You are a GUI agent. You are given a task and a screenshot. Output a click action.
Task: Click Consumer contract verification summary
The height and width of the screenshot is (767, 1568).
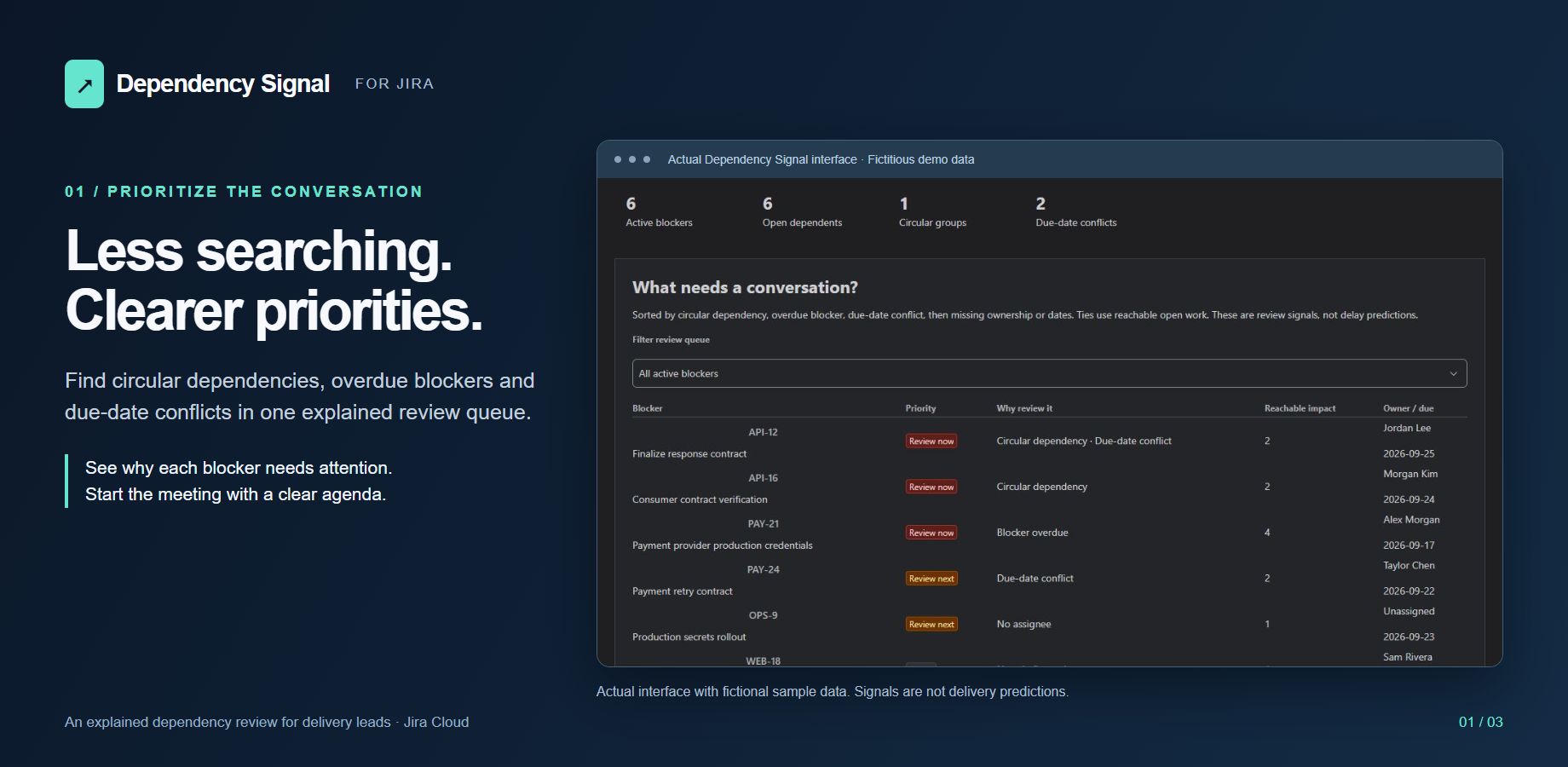pyautogui.click(x=700, y=499)
